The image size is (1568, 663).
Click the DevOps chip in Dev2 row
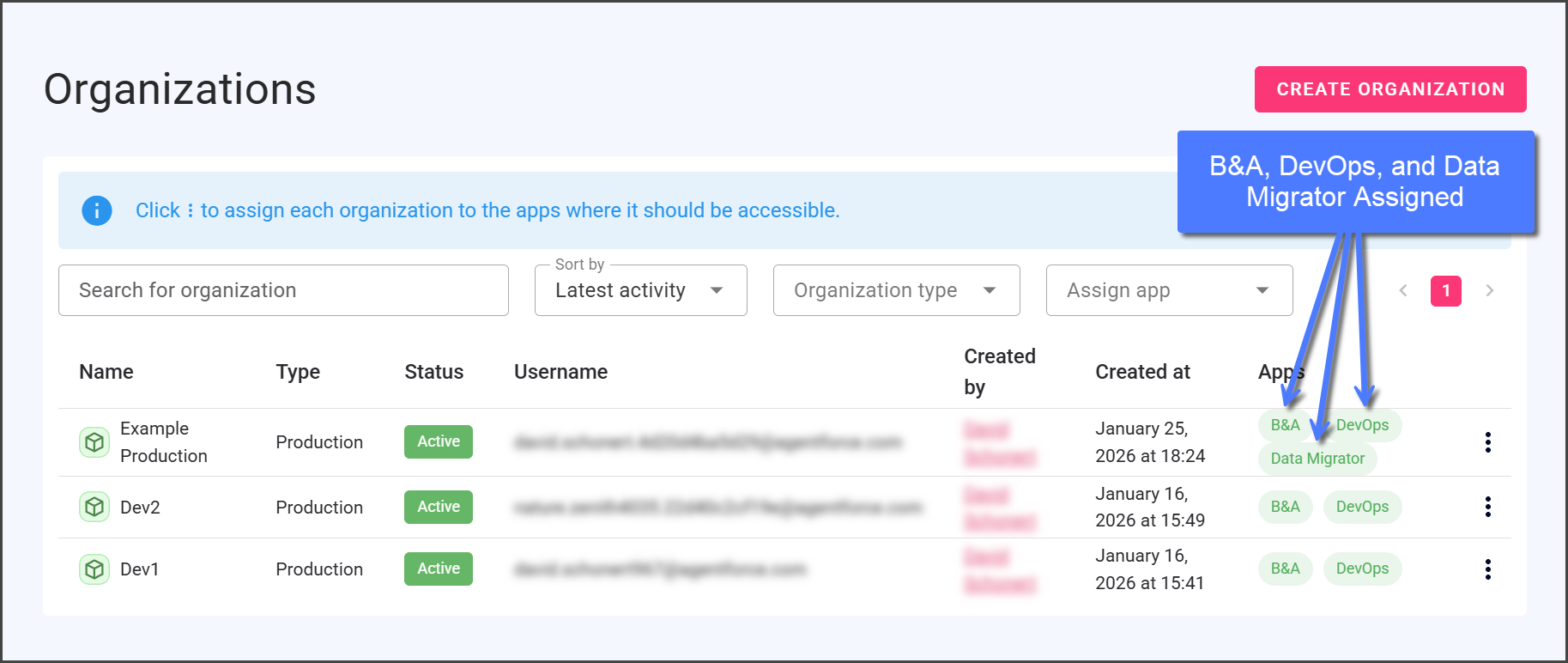(1362, 507)
